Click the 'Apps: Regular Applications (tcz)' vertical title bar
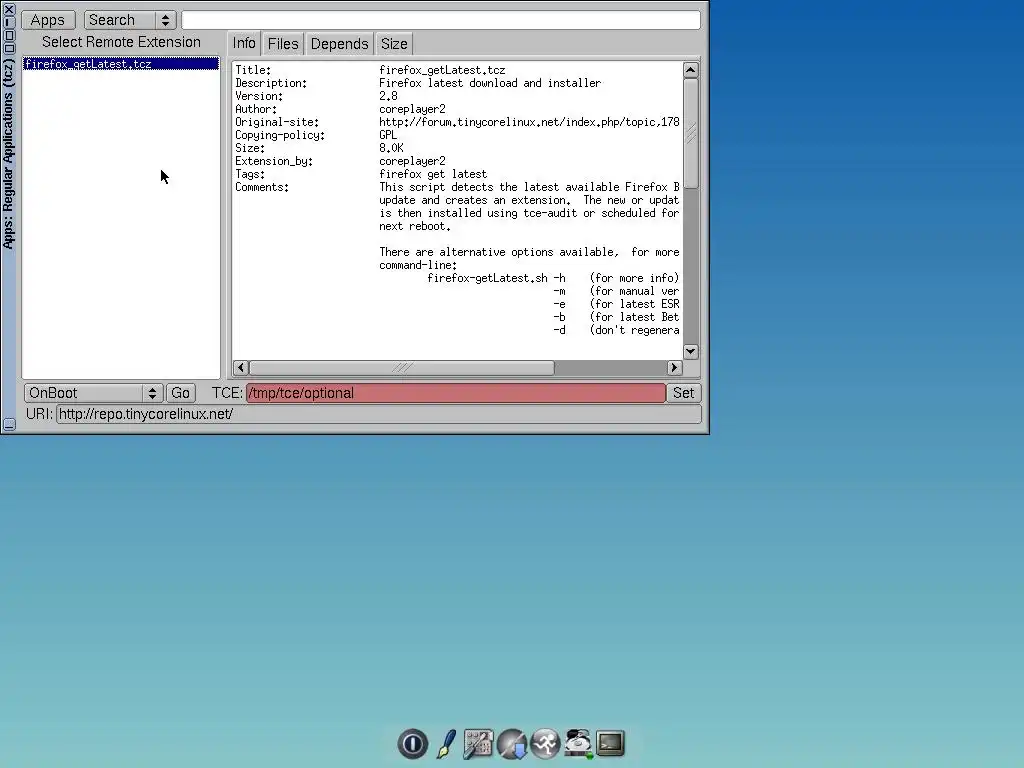Image resolution: width=1024 pixels, height=768 pixels. [8, 154]
